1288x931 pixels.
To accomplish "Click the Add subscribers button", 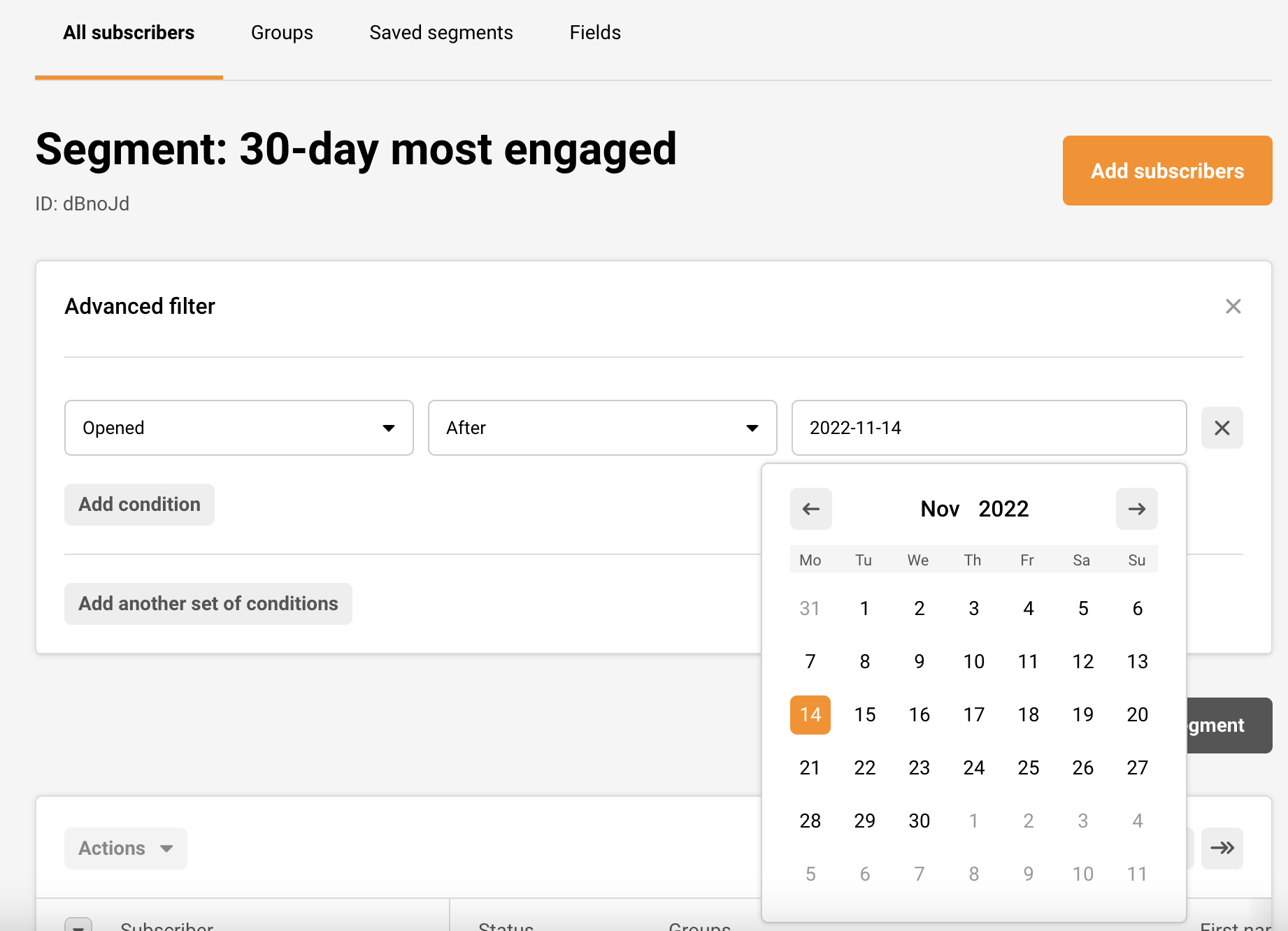I will coord(1167,171).
